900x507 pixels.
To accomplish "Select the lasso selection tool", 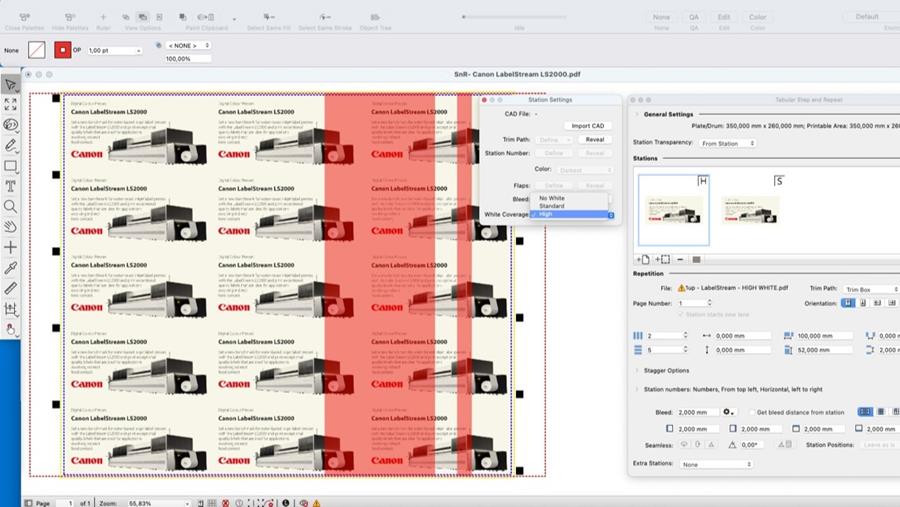I will tap(10, 125).
